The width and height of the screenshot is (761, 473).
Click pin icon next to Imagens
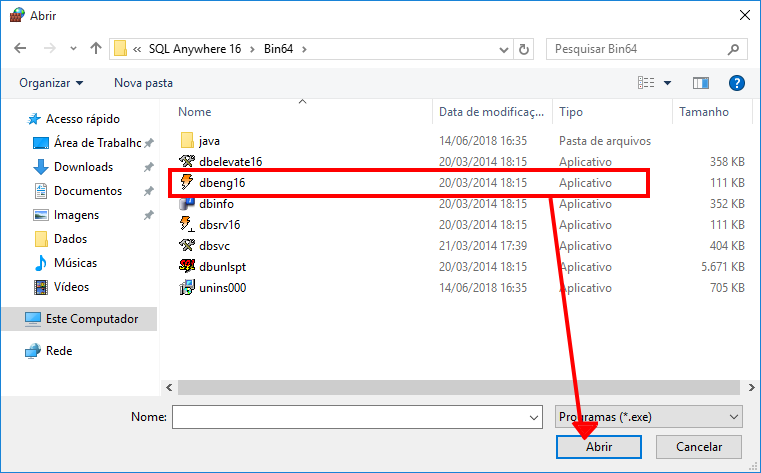tap(149, 215)
